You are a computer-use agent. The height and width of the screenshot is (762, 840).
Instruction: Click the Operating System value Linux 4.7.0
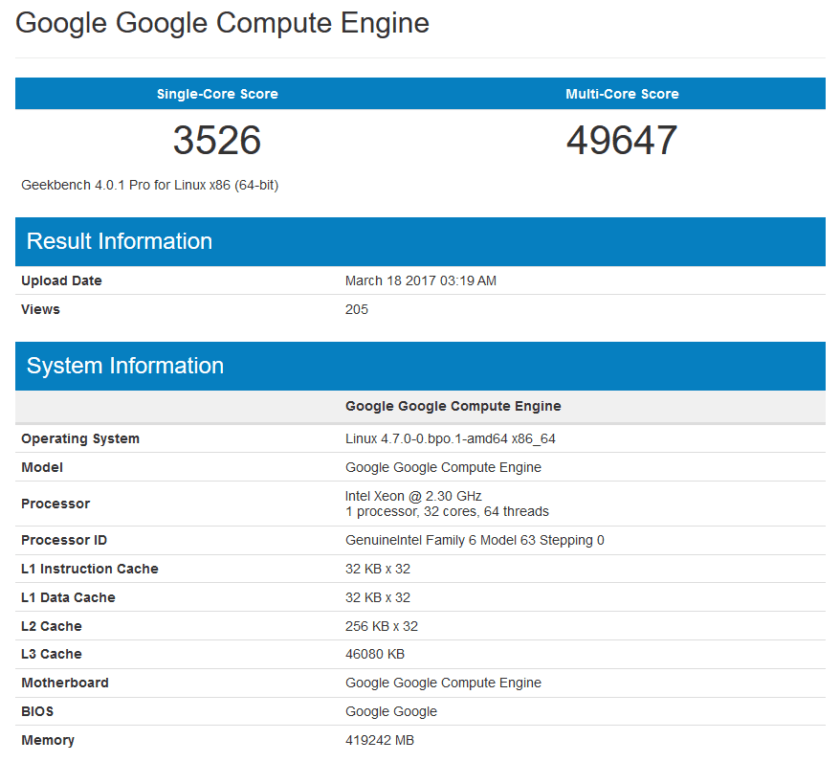(x=450, y=439)
